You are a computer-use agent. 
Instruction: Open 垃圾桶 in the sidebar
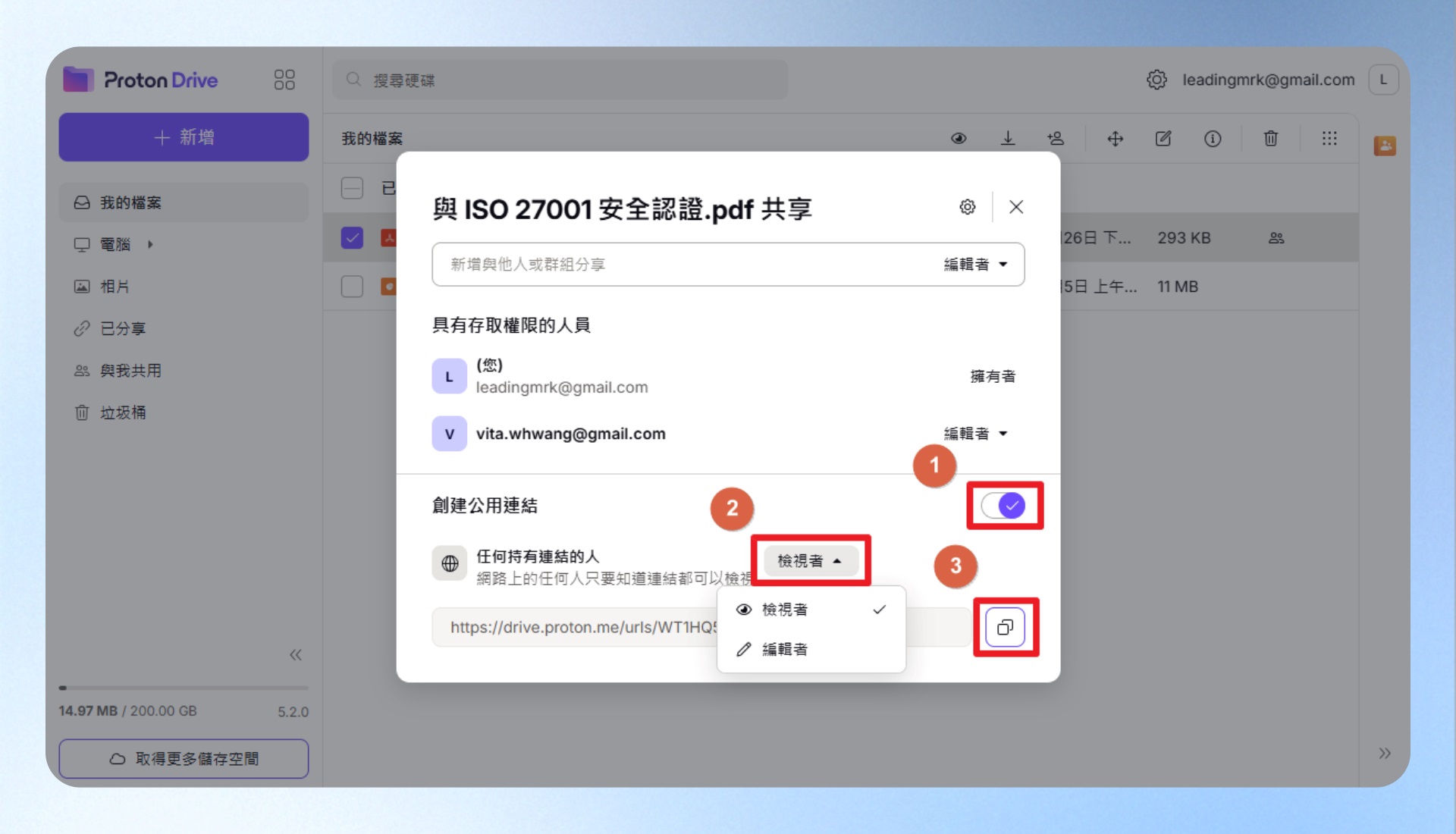[184, 412]
